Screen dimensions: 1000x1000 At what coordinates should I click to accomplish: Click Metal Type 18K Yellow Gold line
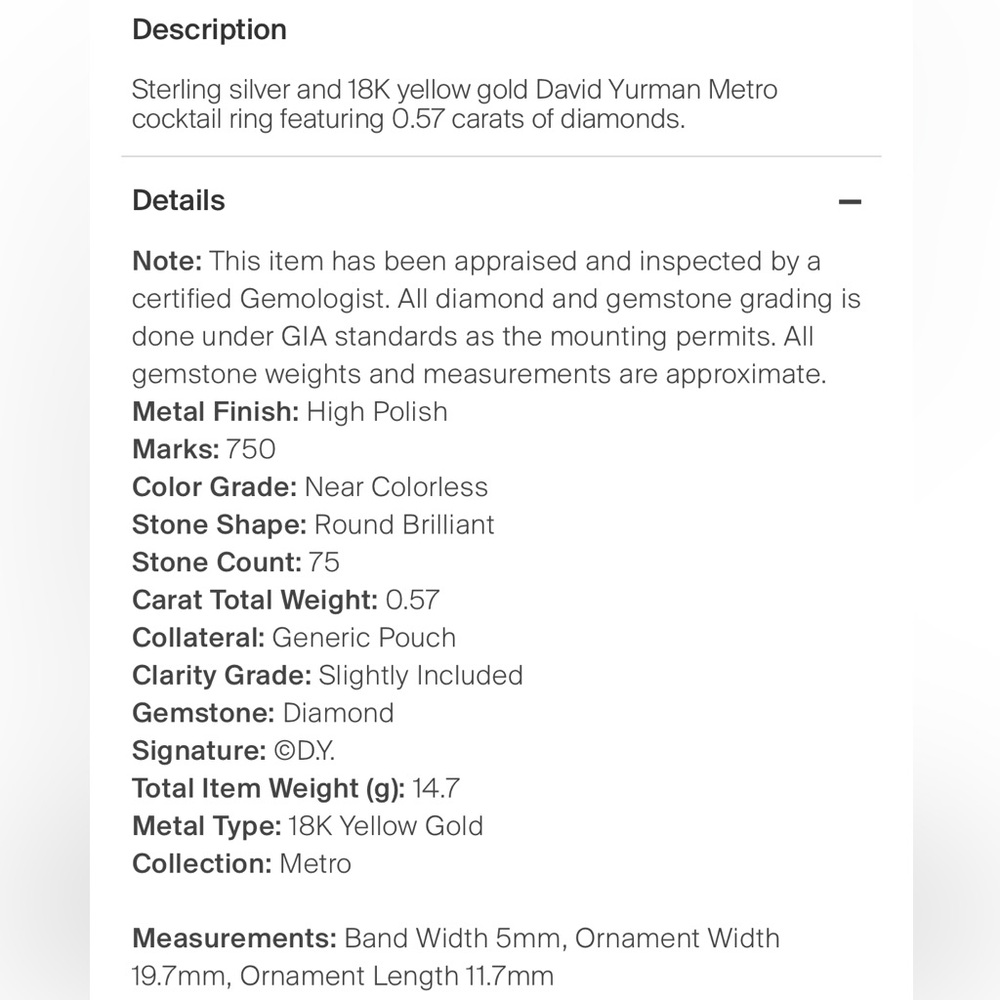point(307,826)
